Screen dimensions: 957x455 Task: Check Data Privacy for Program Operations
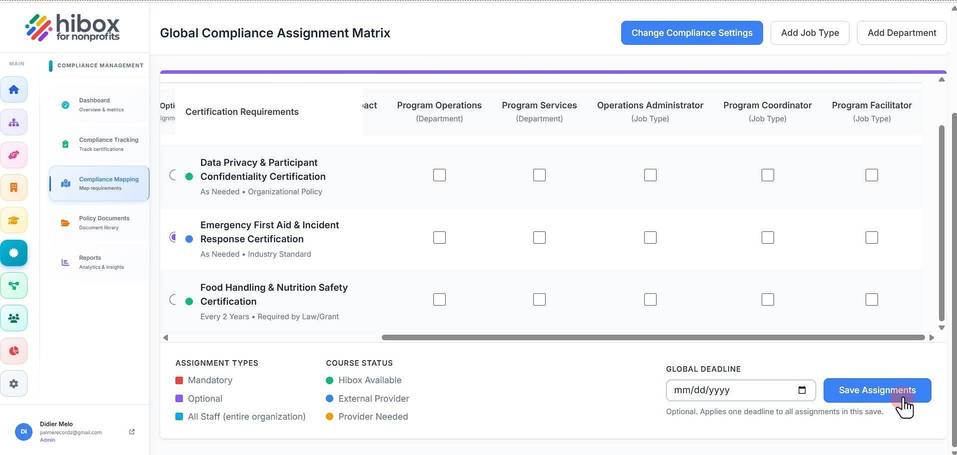[439, 175]
